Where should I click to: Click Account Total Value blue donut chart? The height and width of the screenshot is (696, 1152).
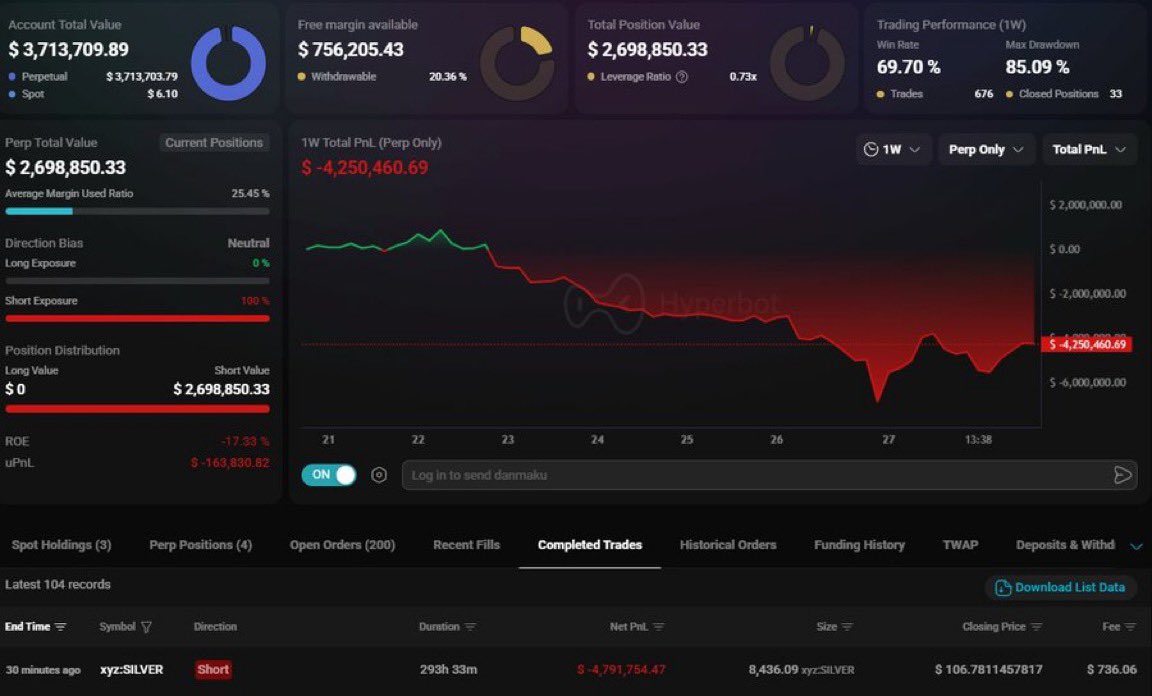pyautogui.click(x=228, y=63)
